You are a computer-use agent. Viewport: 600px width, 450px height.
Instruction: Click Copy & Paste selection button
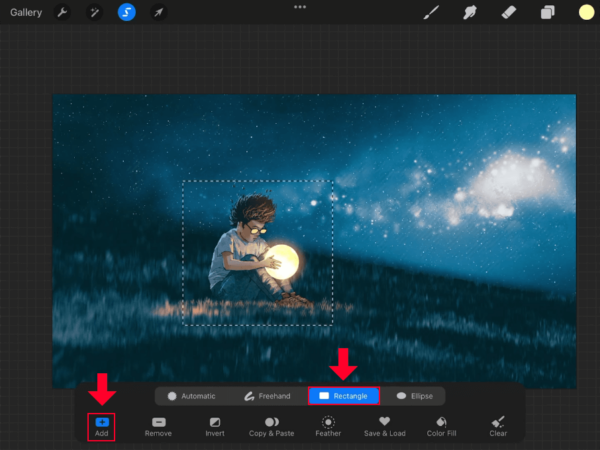point(271,427)
